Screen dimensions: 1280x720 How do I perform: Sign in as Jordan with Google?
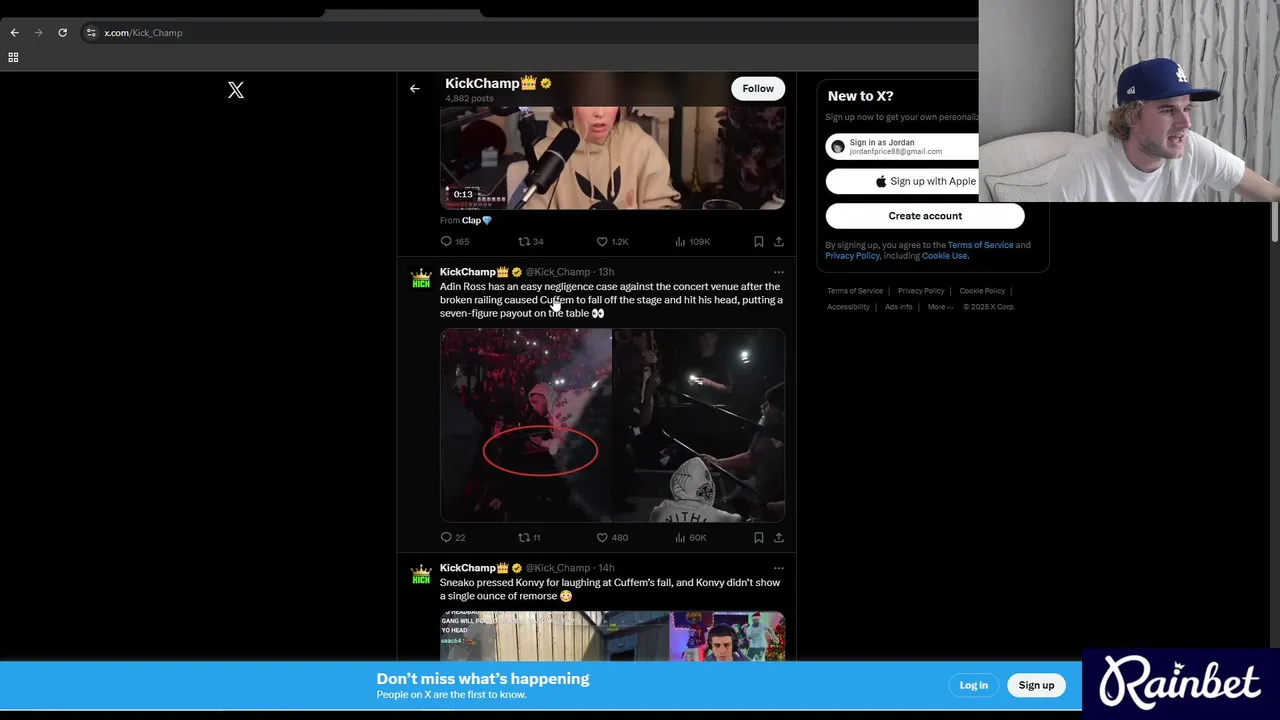902,146
